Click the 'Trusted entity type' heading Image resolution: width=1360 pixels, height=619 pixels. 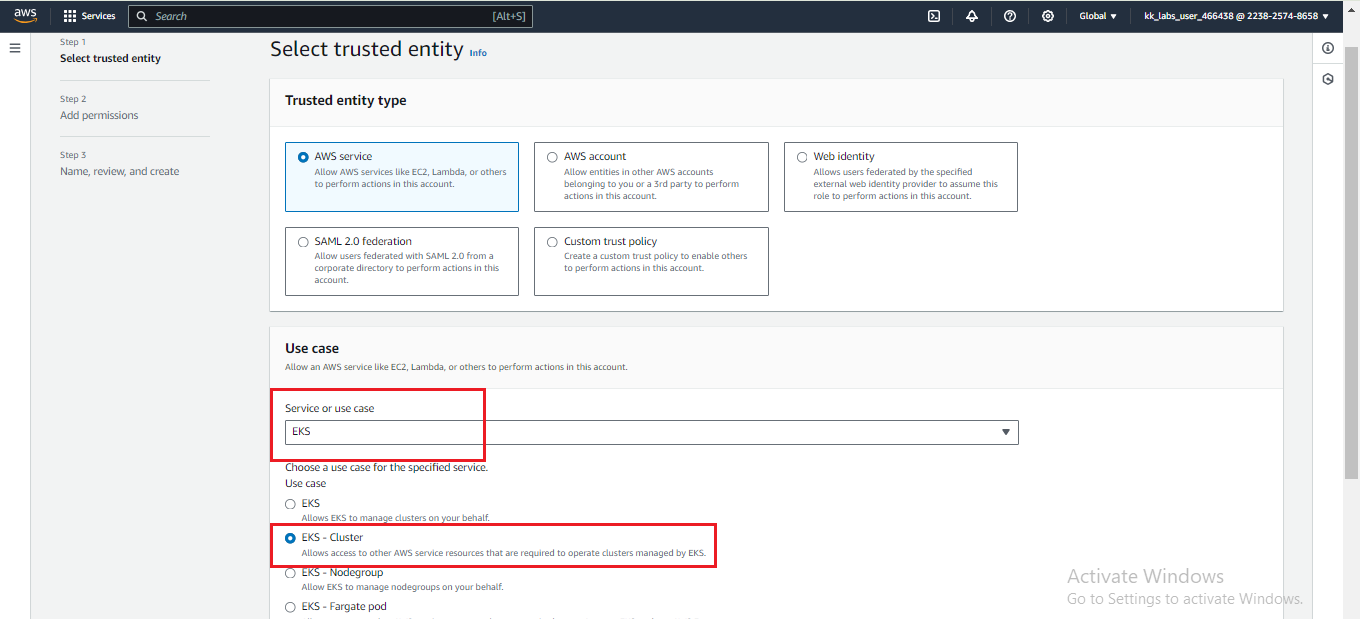tap(346, 100)
